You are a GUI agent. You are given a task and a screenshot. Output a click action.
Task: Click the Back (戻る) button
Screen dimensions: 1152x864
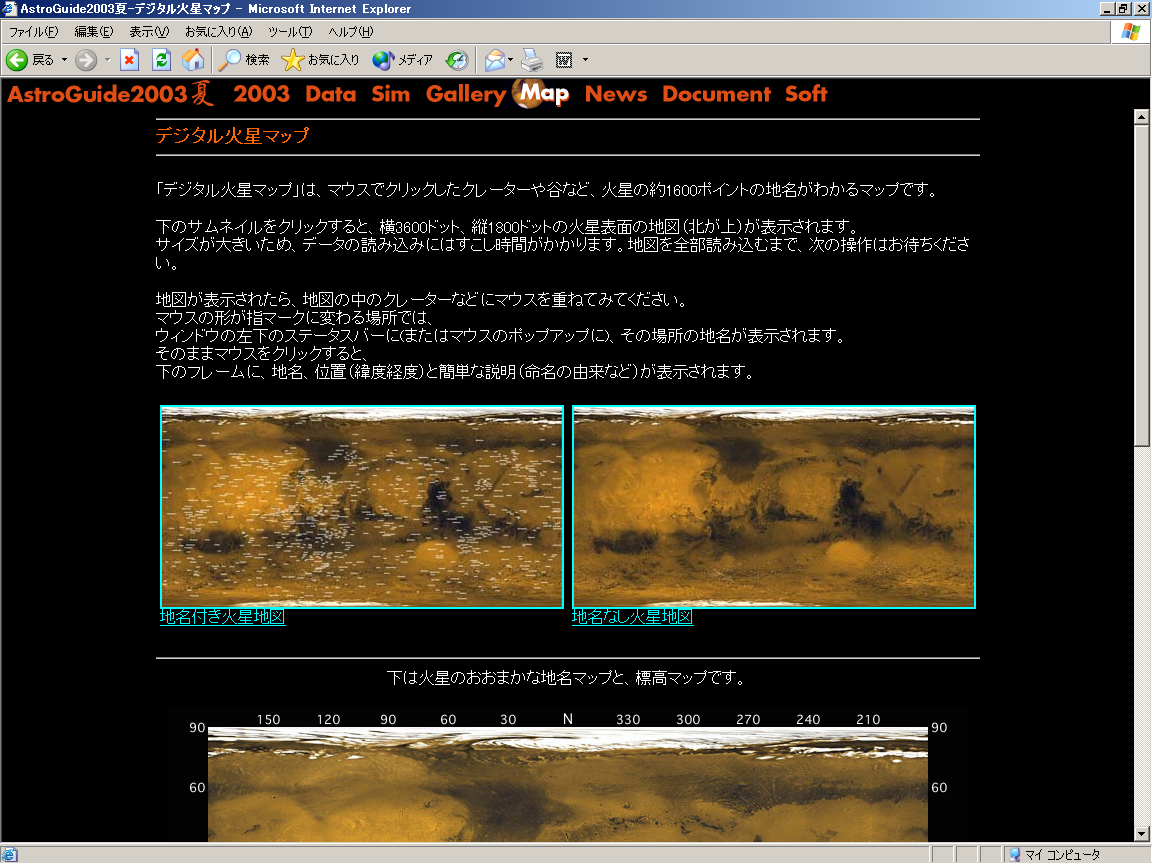click(30, 60)
